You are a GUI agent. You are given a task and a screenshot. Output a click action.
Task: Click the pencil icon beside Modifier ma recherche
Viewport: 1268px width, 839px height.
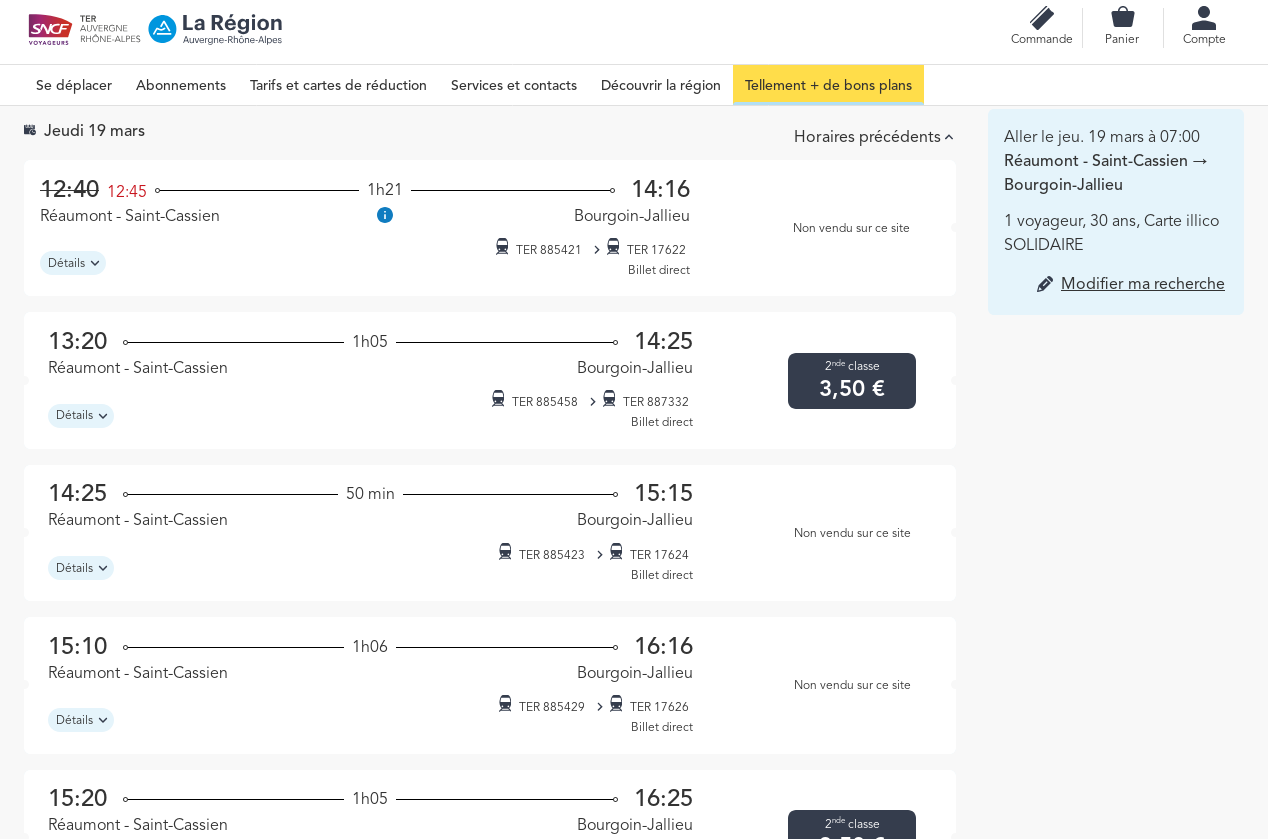click(x=1045, y=284)
